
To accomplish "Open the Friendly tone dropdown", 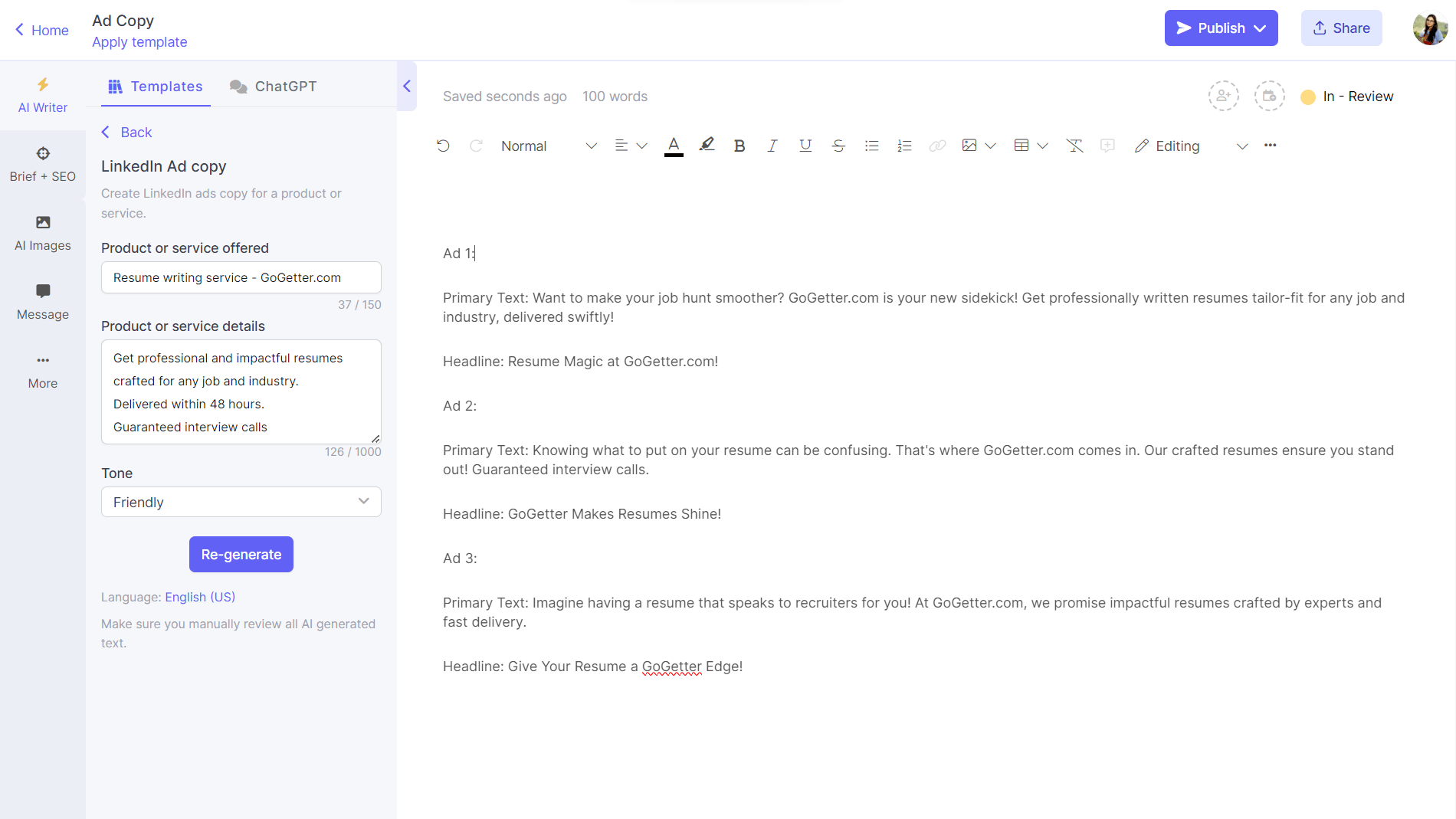I will 241,502.
